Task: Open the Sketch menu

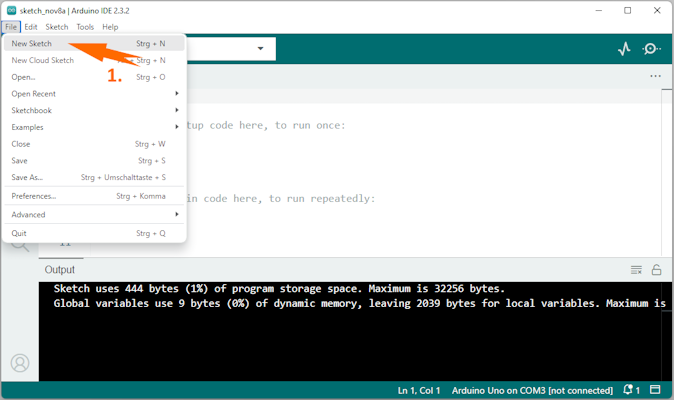Action: (57, 27)
